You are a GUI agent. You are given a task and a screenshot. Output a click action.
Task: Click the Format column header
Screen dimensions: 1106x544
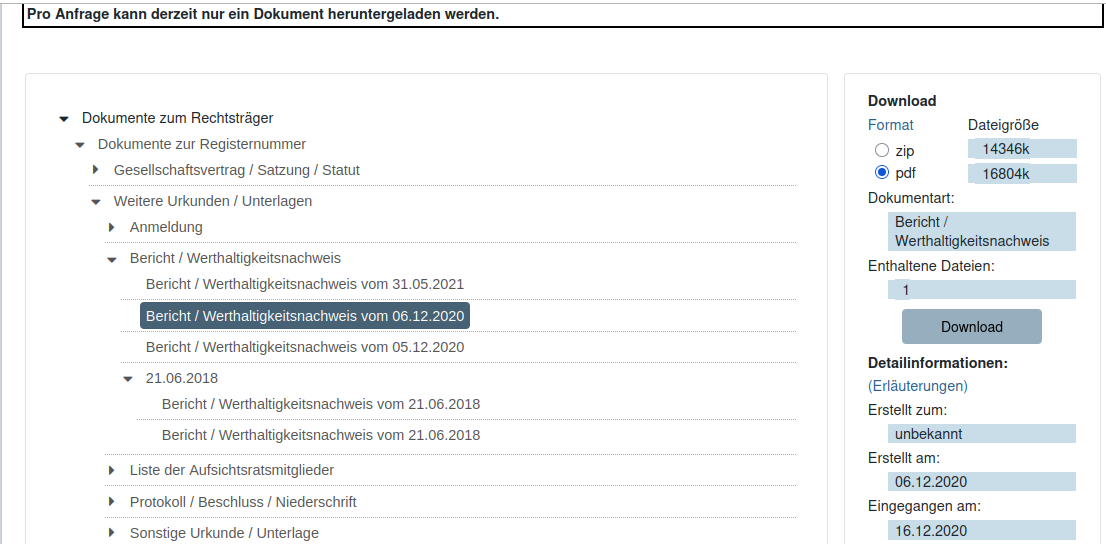click(890, 125)
